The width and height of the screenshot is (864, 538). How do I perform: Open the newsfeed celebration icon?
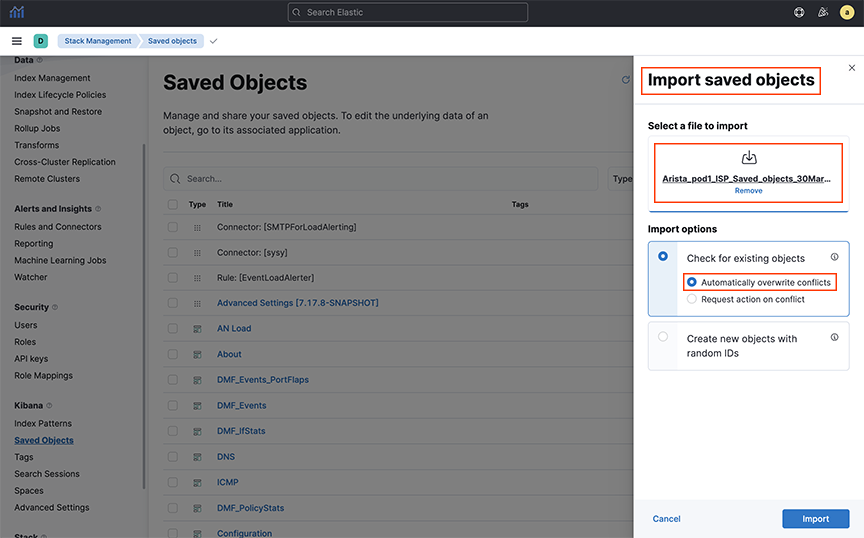tap(823, 12)
